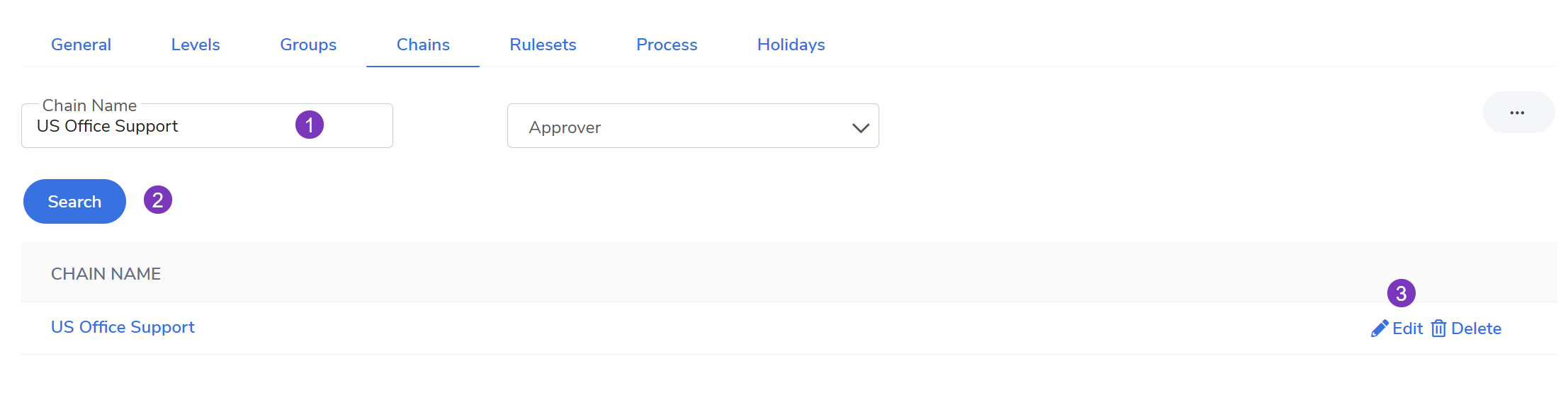Switch to the General tab
The height and width of the screenshot is (400, 1568).
tap(81, 45)
